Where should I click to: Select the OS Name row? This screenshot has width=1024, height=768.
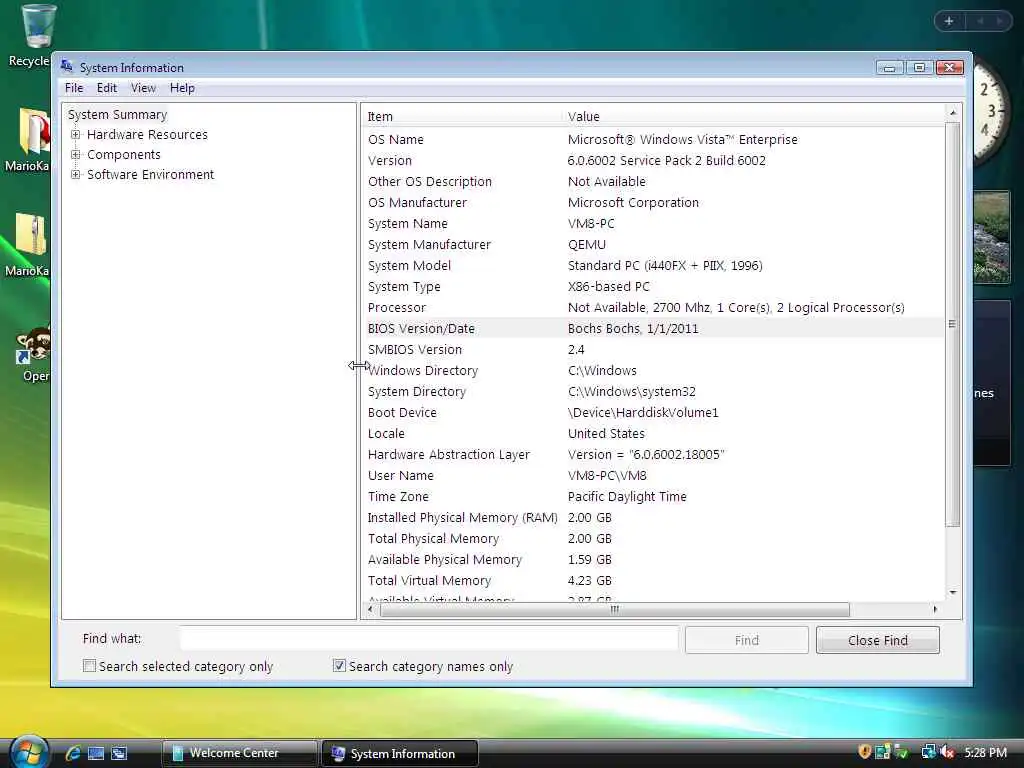coord(653,139)
